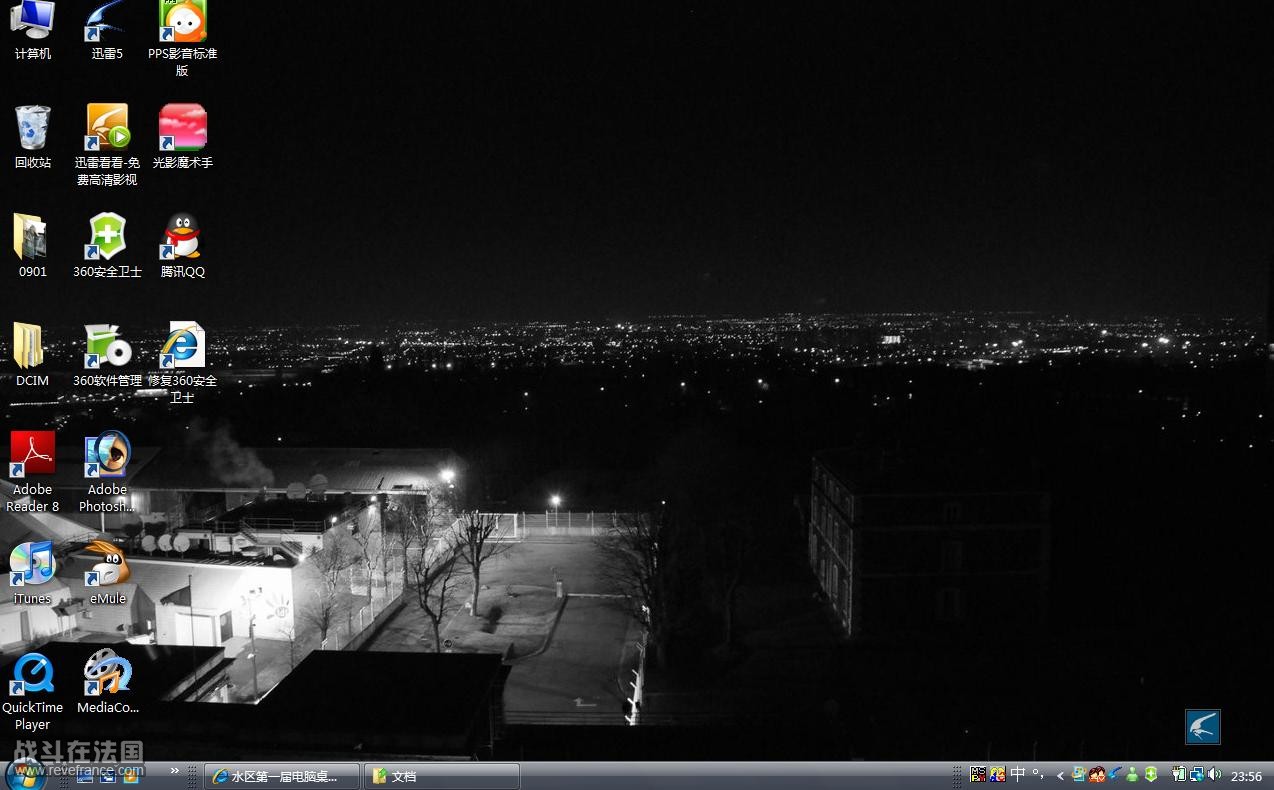Screen dimensions: 1274x790
Task: Open the network connection tray icon
Action: (x=1196, y=774)
